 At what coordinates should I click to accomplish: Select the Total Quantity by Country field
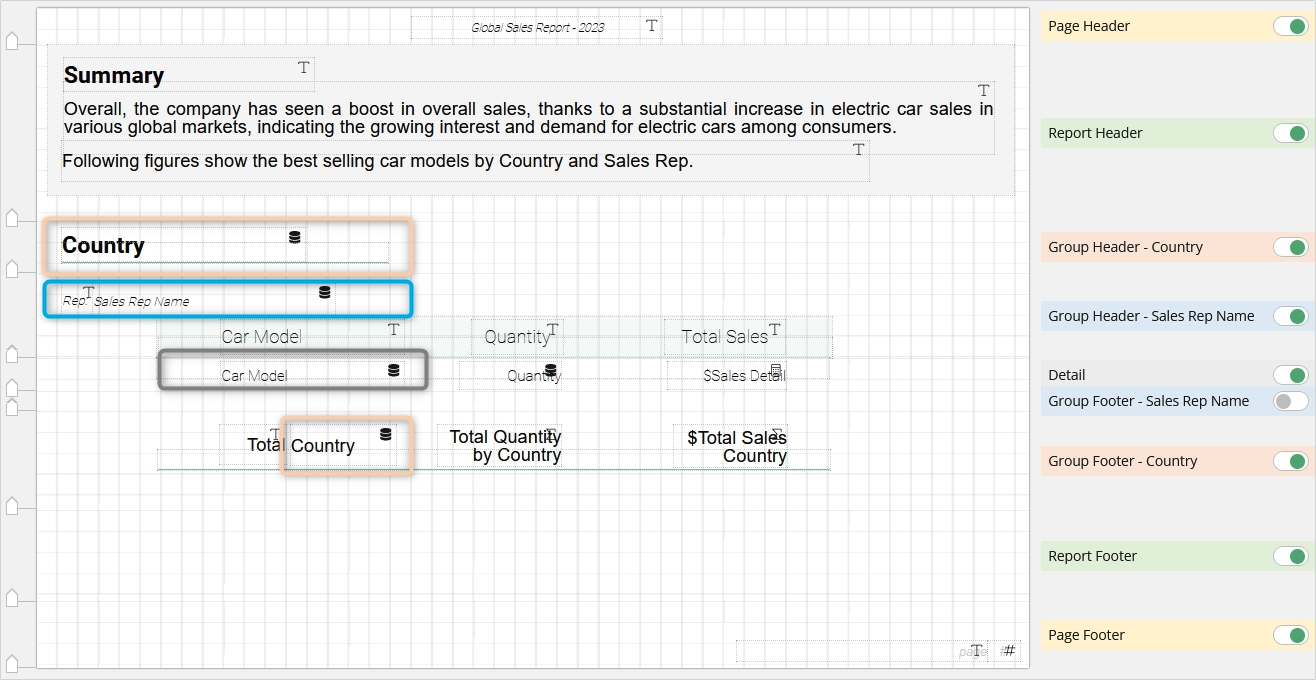coord(499,446)
